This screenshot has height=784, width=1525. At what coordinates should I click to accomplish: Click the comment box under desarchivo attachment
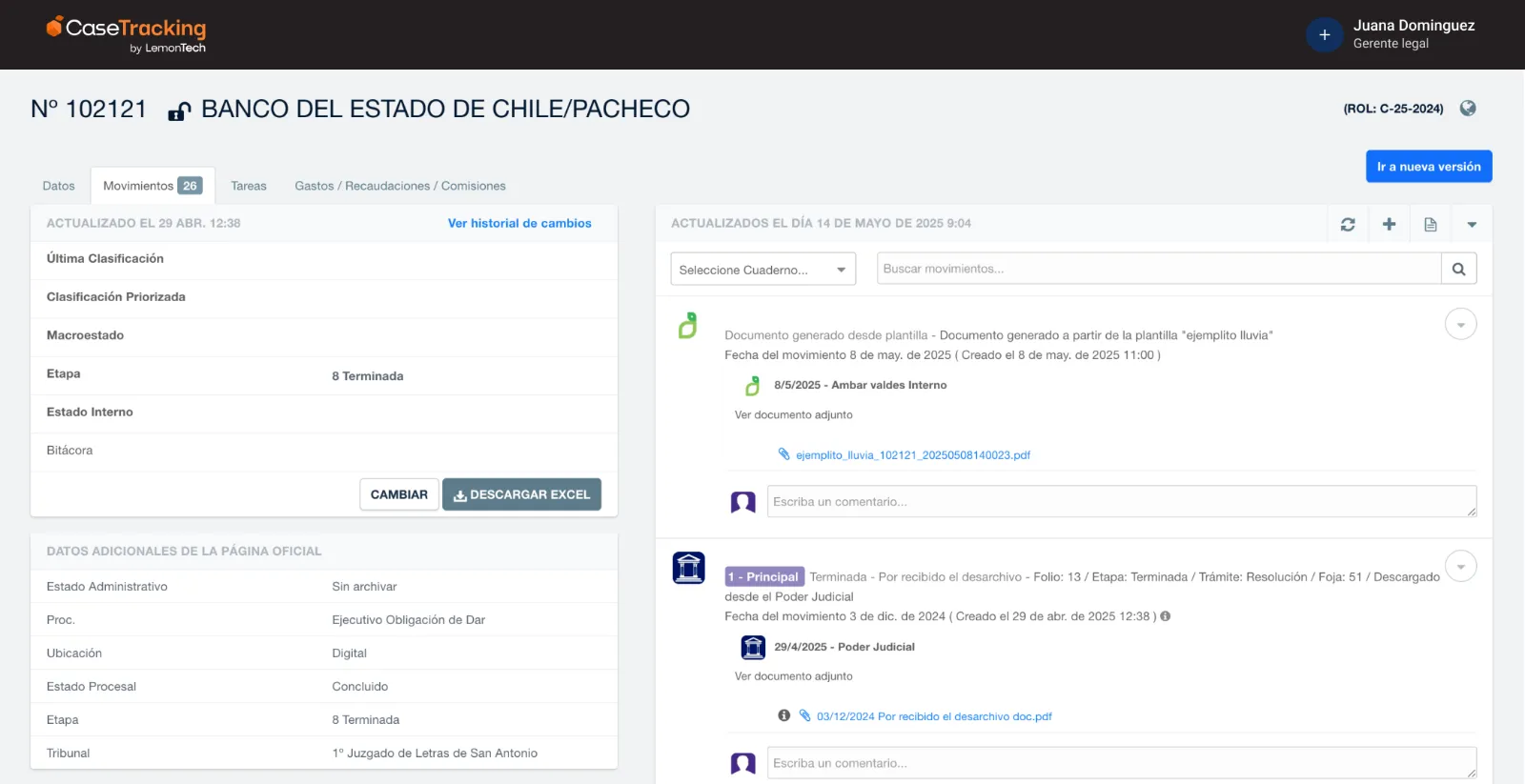(1122, 762)
